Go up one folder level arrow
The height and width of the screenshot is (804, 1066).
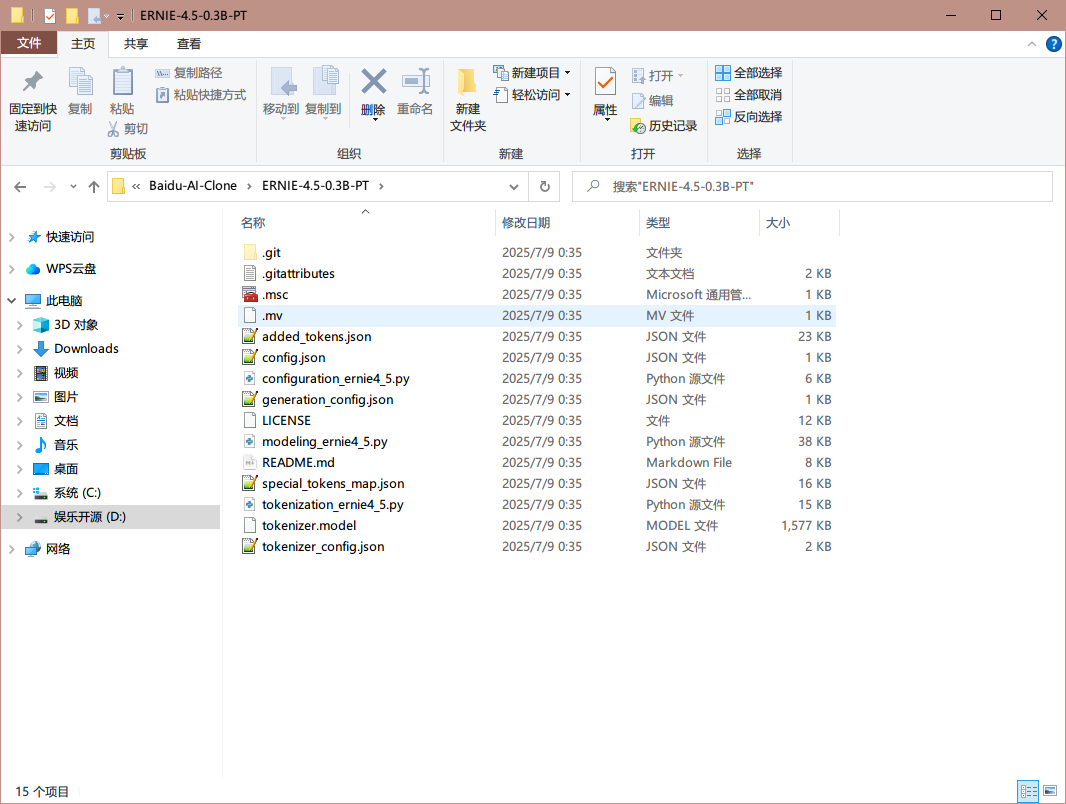pos(94,186)
